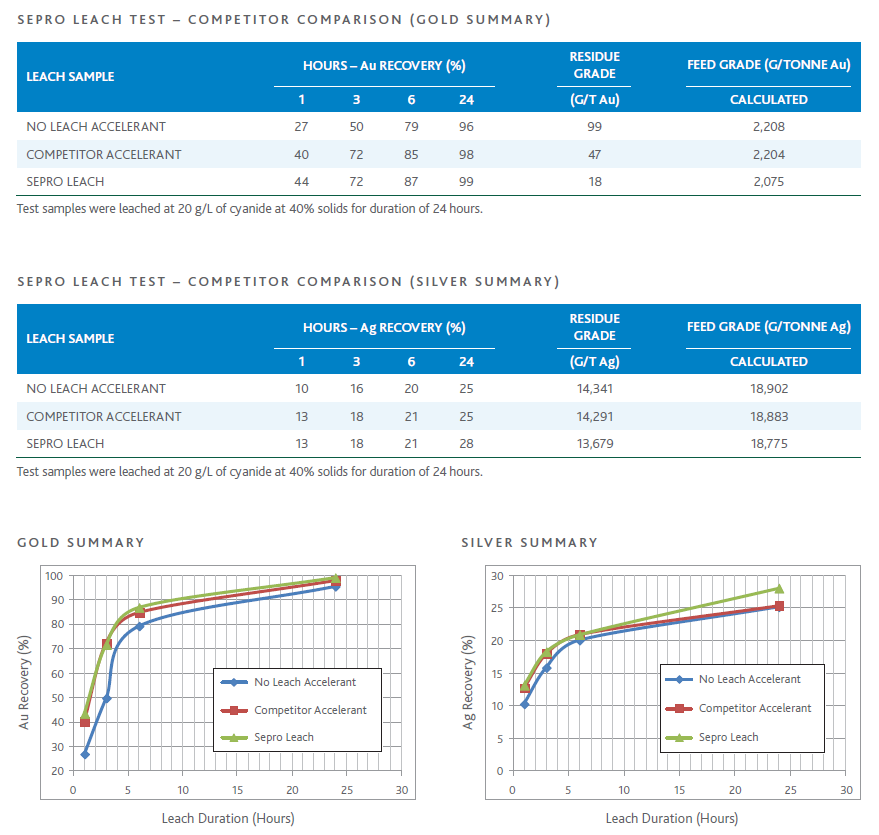
Task: Select the 'Au Recovery (%)' axis label
Action: [x=24, y=682]
